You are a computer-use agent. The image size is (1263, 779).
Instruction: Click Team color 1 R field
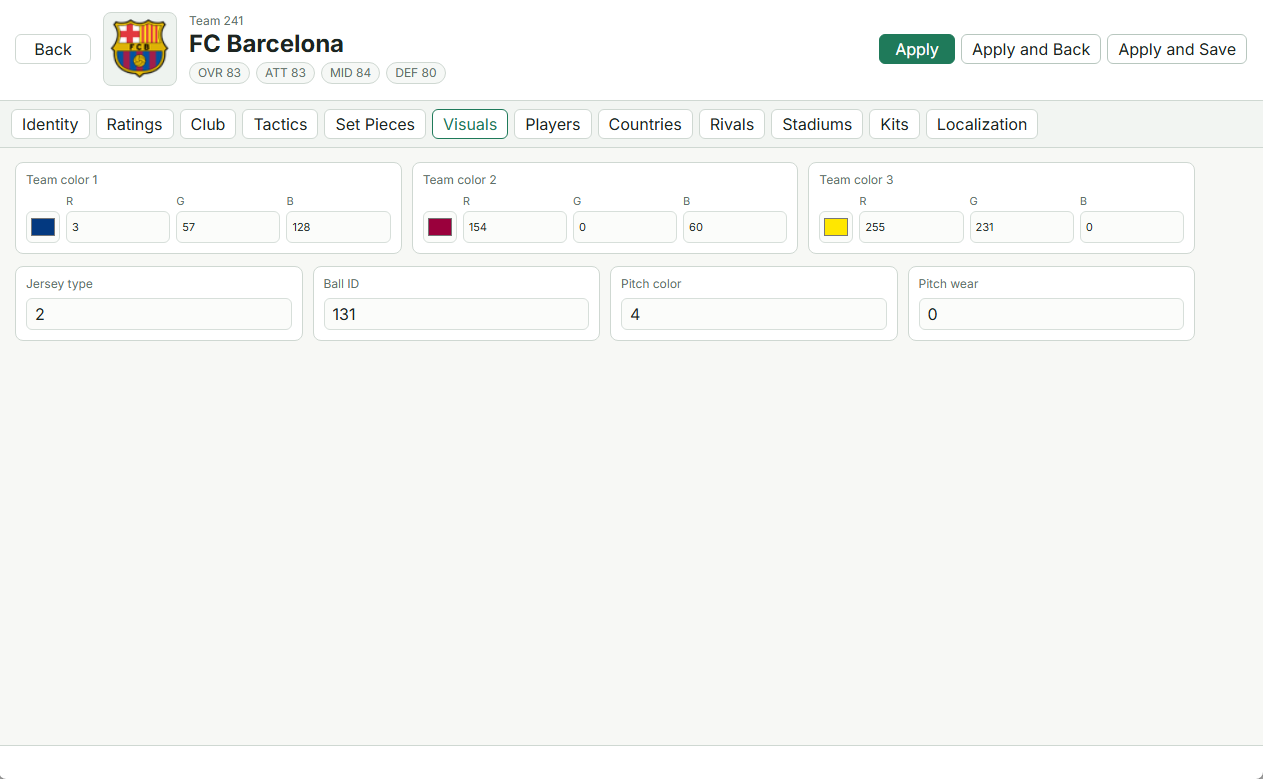tap(118, 227)
